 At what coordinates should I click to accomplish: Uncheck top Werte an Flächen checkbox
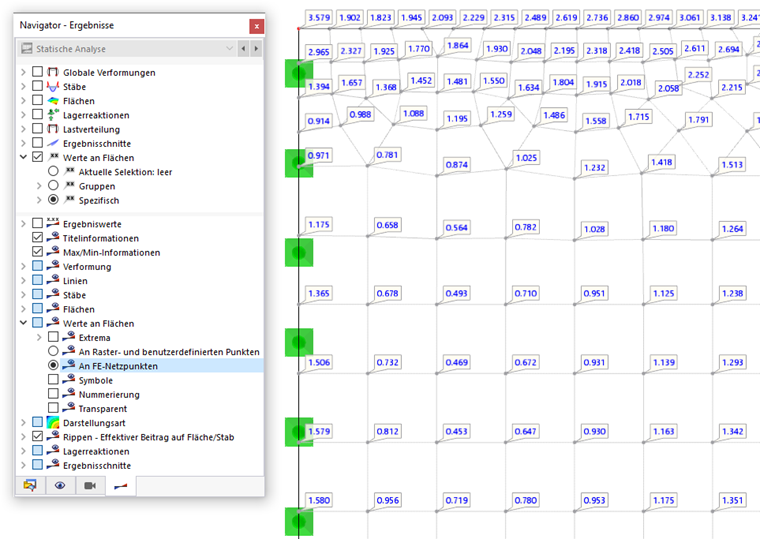pos(37,157)
